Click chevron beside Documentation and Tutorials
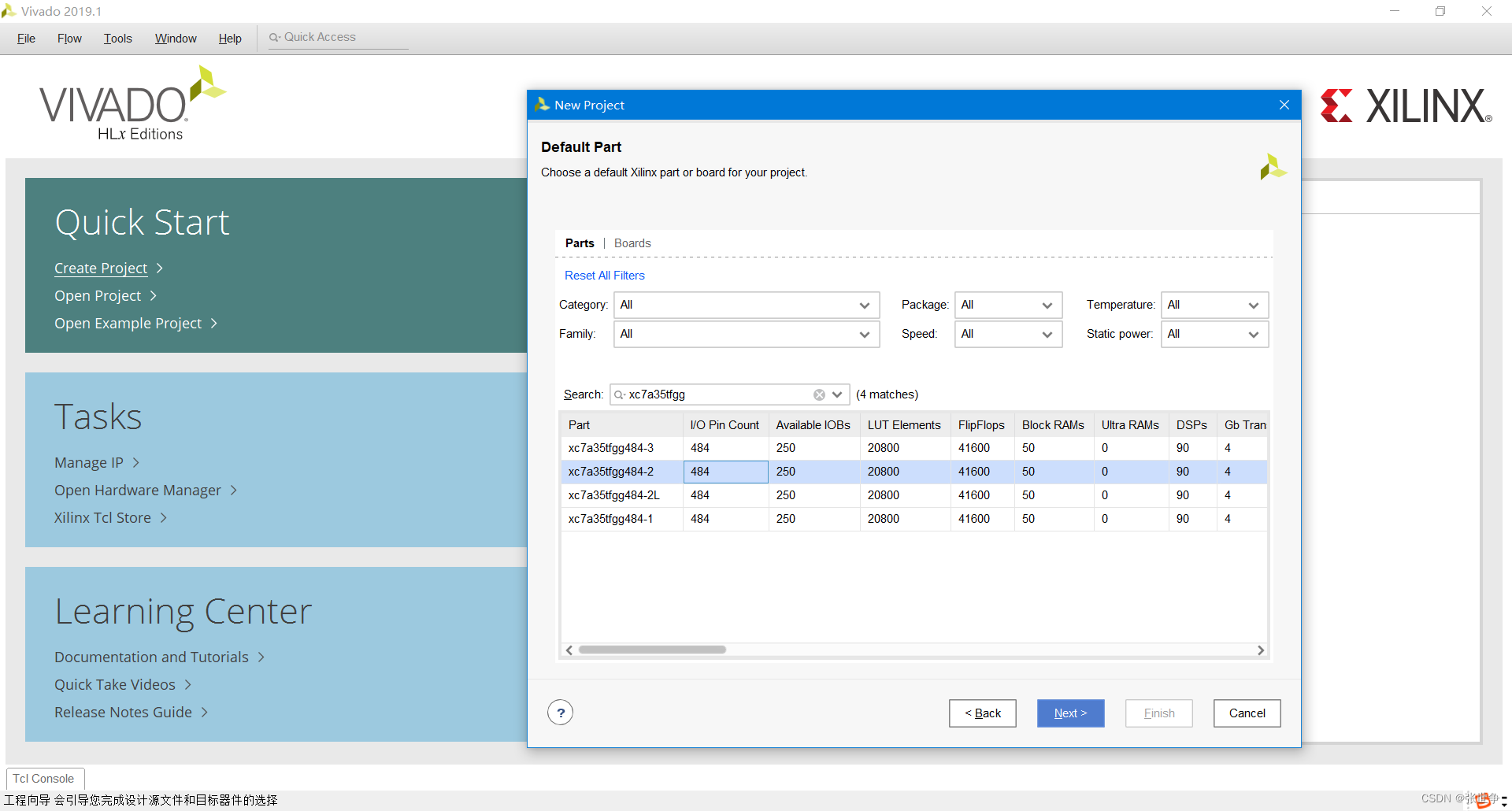Image resolution: width=1512 pixels, height=811 pixels. 261,657
